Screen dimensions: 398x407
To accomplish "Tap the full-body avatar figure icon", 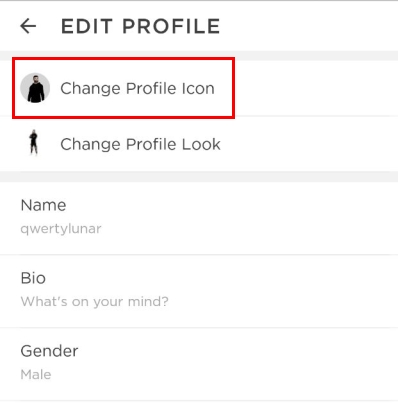I will point(34,142).
